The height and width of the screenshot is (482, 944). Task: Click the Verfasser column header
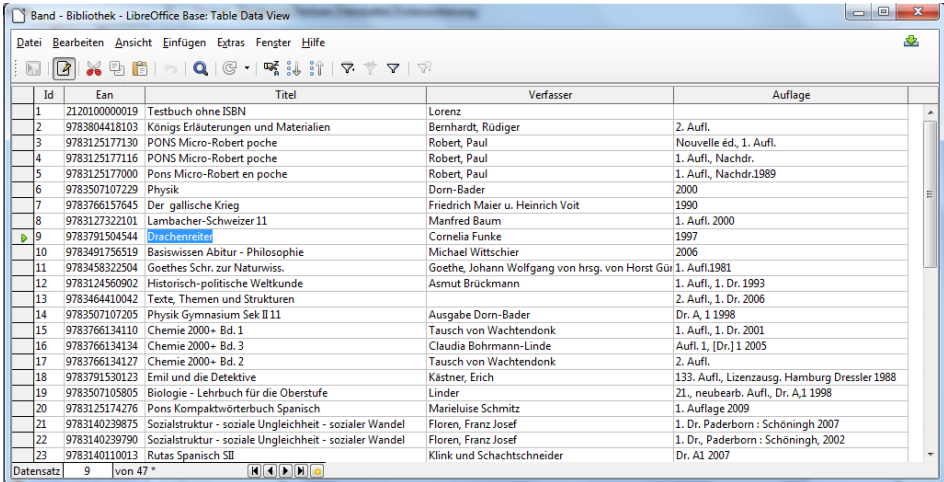tap(550, 95)
